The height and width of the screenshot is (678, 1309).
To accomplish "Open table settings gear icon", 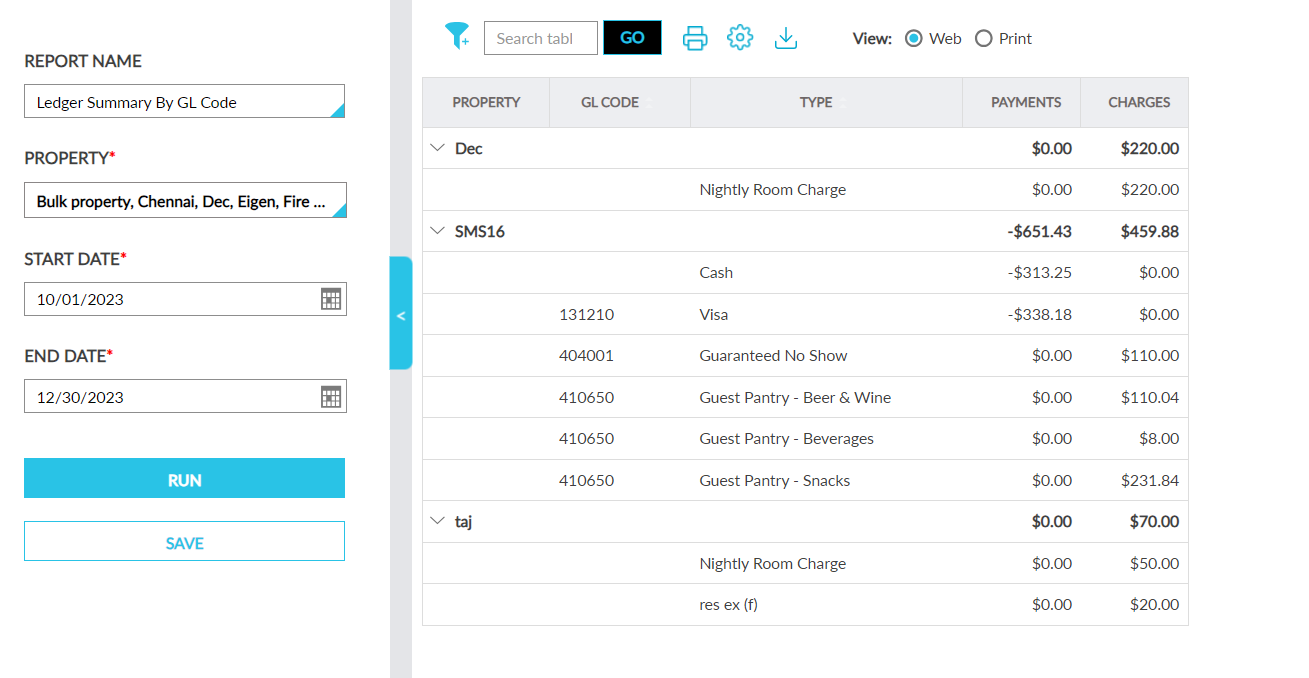I will click(x=740, y=38).
